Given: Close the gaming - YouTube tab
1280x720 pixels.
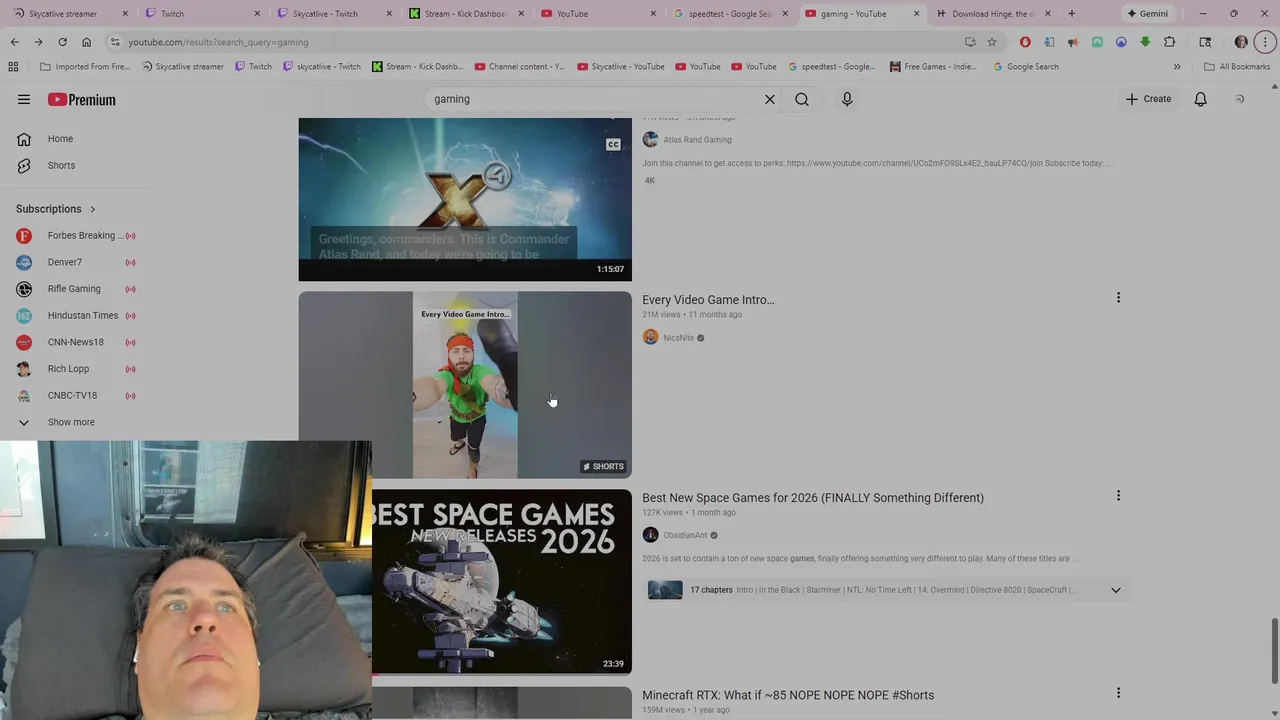Looking at the screenshot, I should (x=916, y=14).
